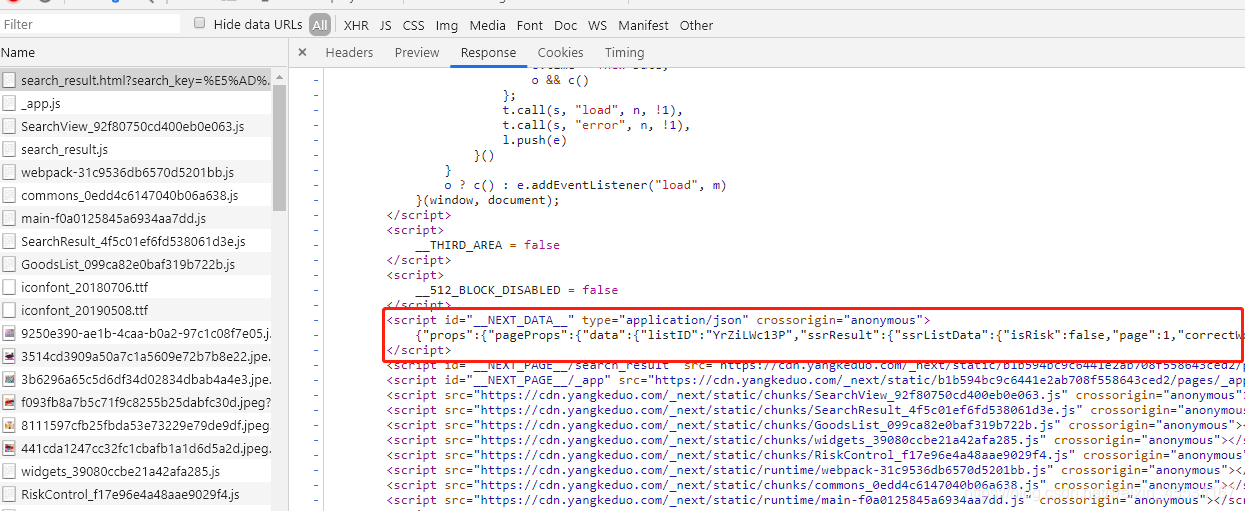Filter requests by Other type
Viewport: 1245px width, 511px height.
tap(696, 25)
